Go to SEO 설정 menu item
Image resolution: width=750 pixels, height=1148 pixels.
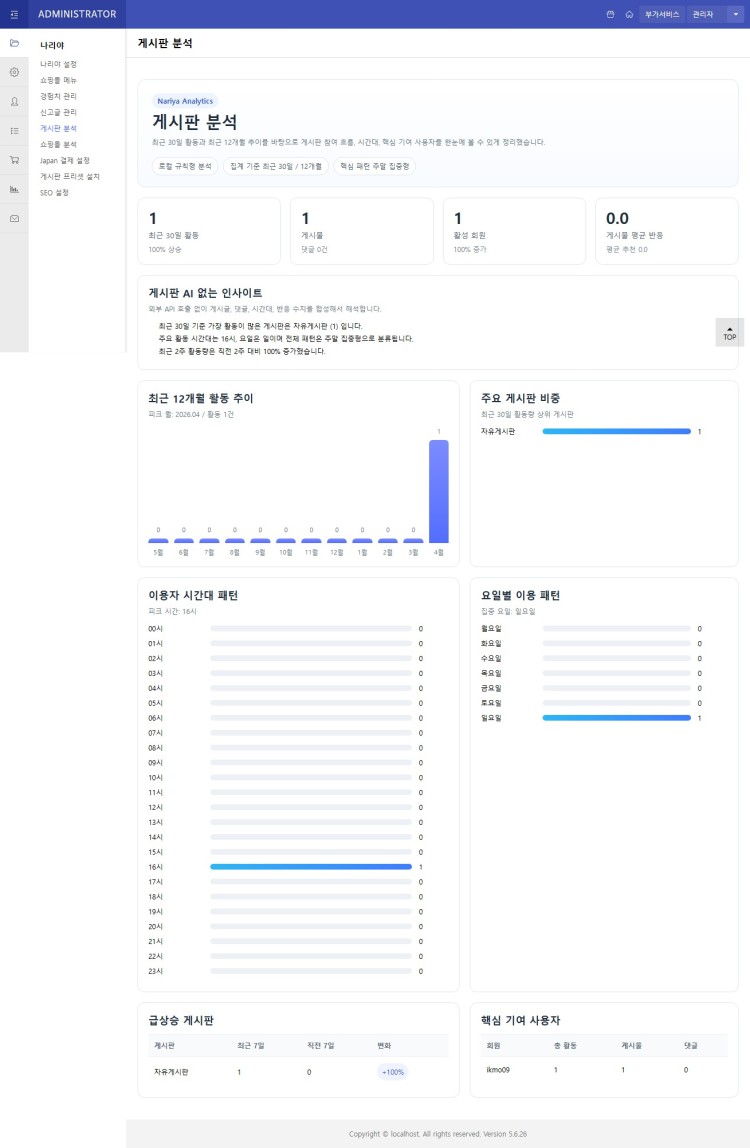(x=54, y=192)
